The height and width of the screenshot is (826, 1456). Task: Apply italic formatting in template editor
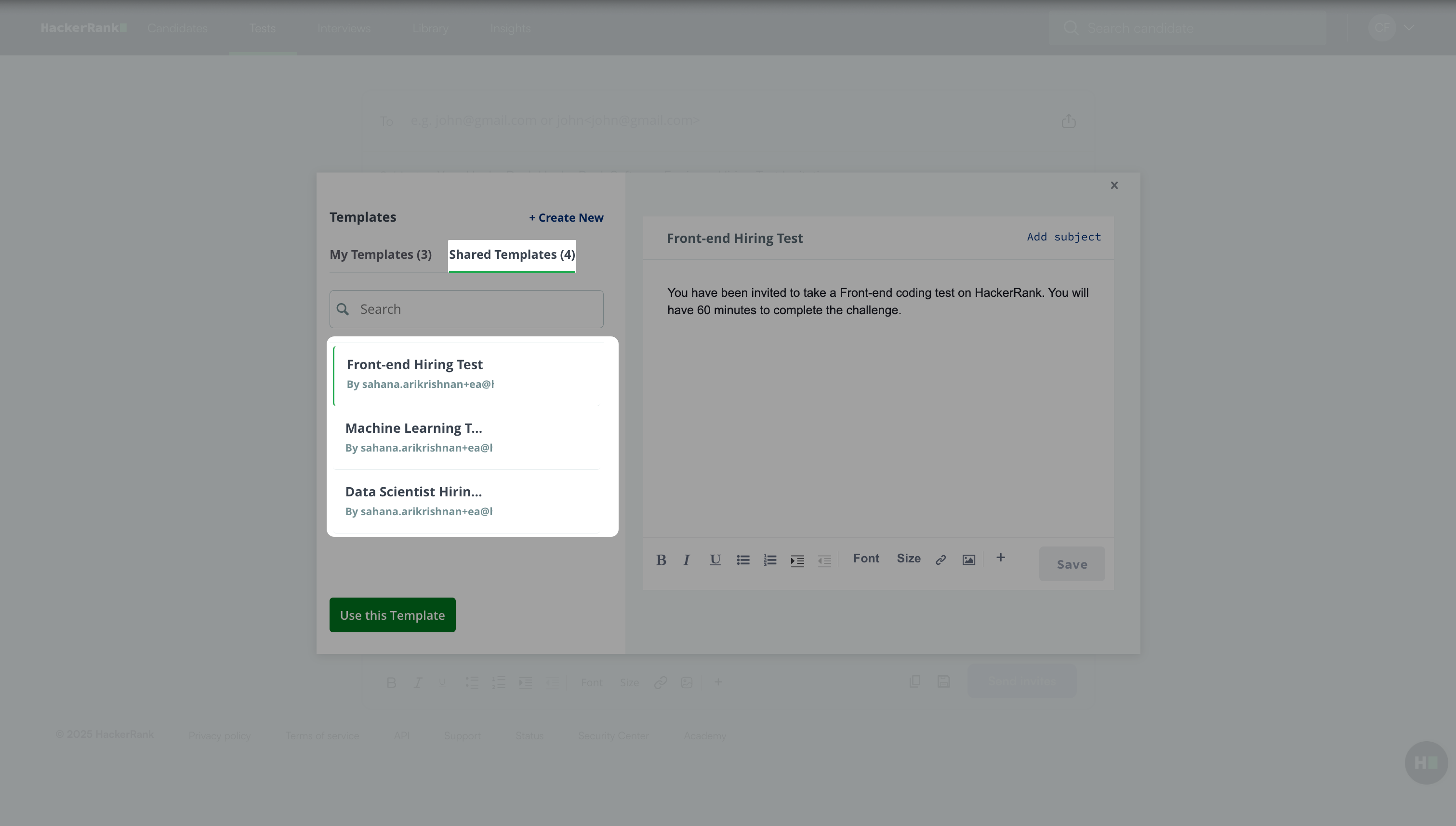point(686,560)
